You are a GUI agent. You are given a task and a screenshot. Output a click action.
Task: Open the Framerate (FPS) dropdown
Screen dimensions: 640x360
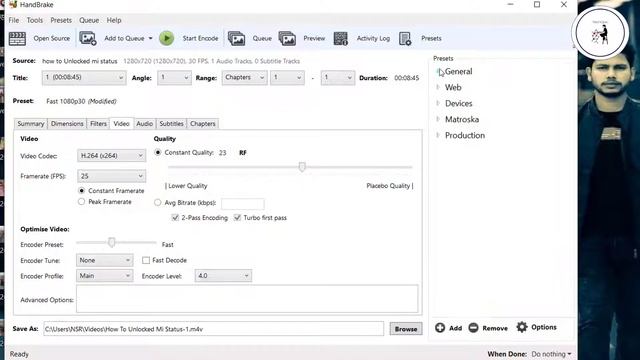(x=111, y=176)
